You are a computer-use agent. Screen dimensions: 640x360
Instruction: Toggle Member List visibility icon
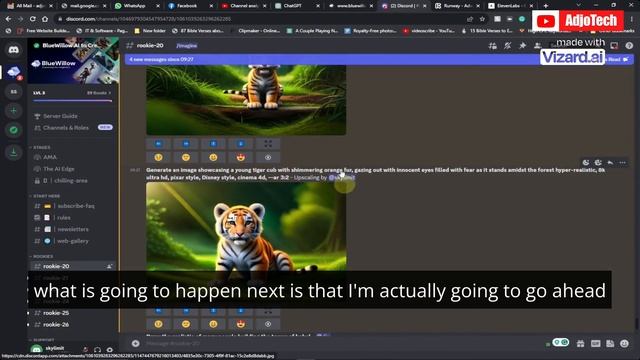pos(538,46)
